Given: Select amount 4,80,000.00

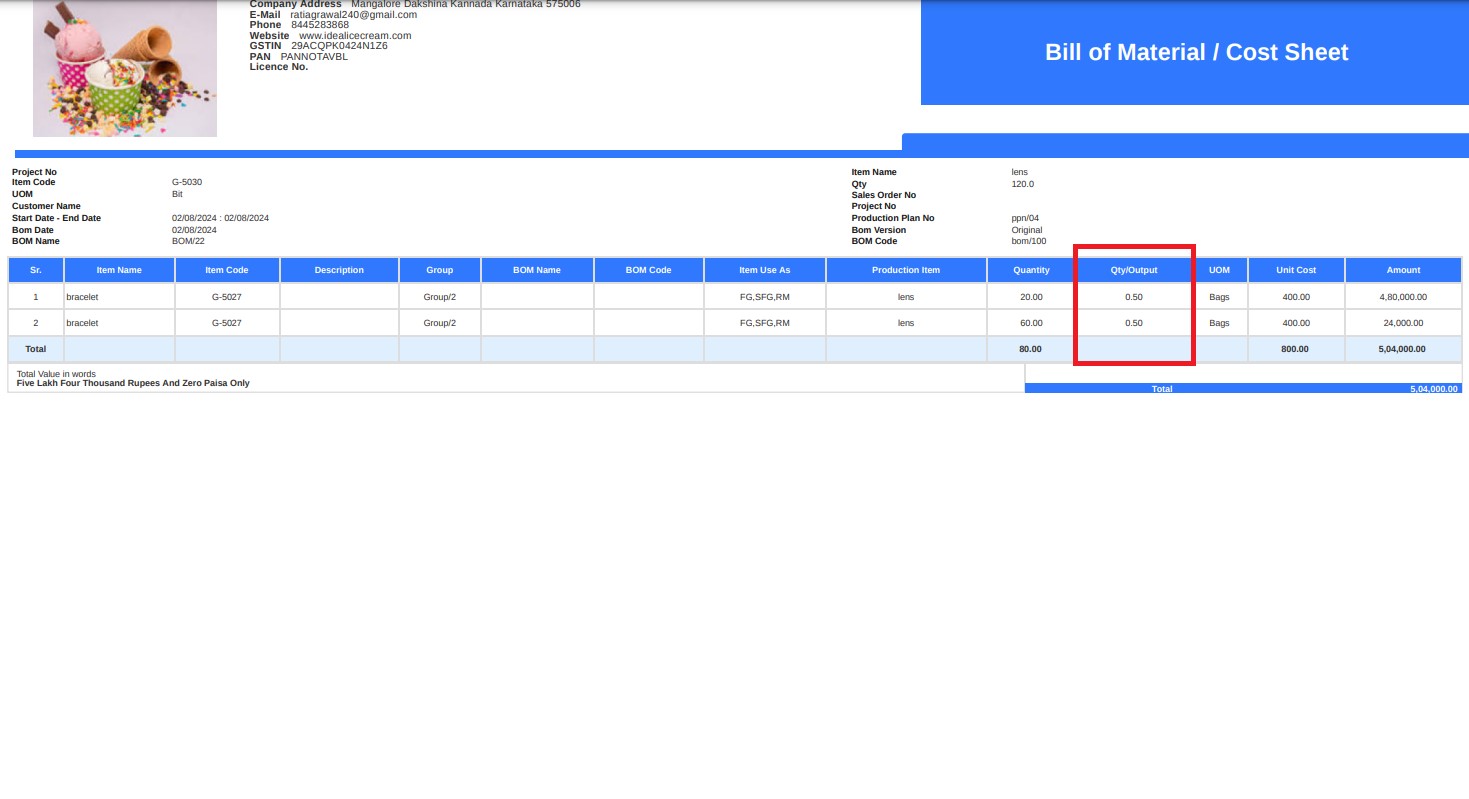Looking at the screenshot, I should click(x=1403, y=297).
